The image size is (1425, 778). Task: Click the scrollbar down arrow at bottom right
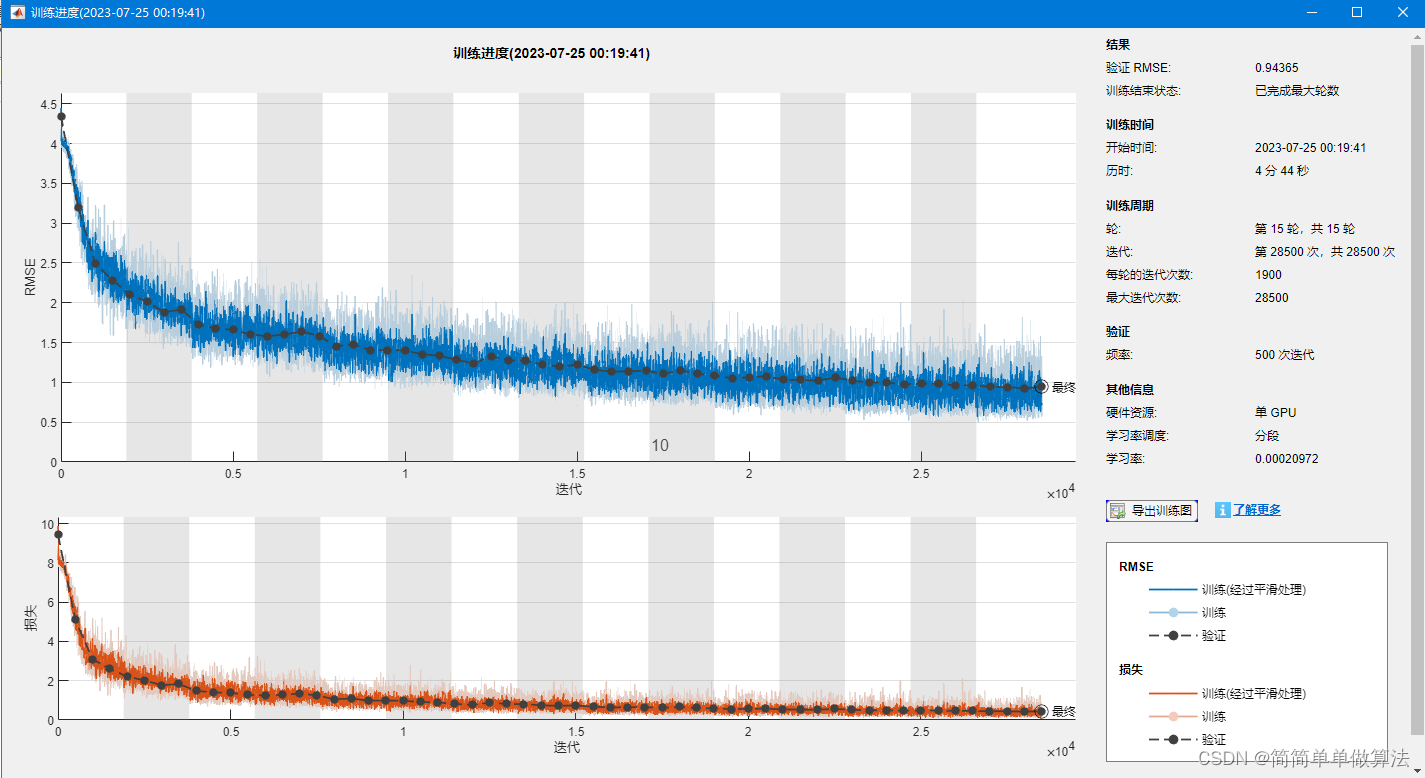tap(1417, 770)
